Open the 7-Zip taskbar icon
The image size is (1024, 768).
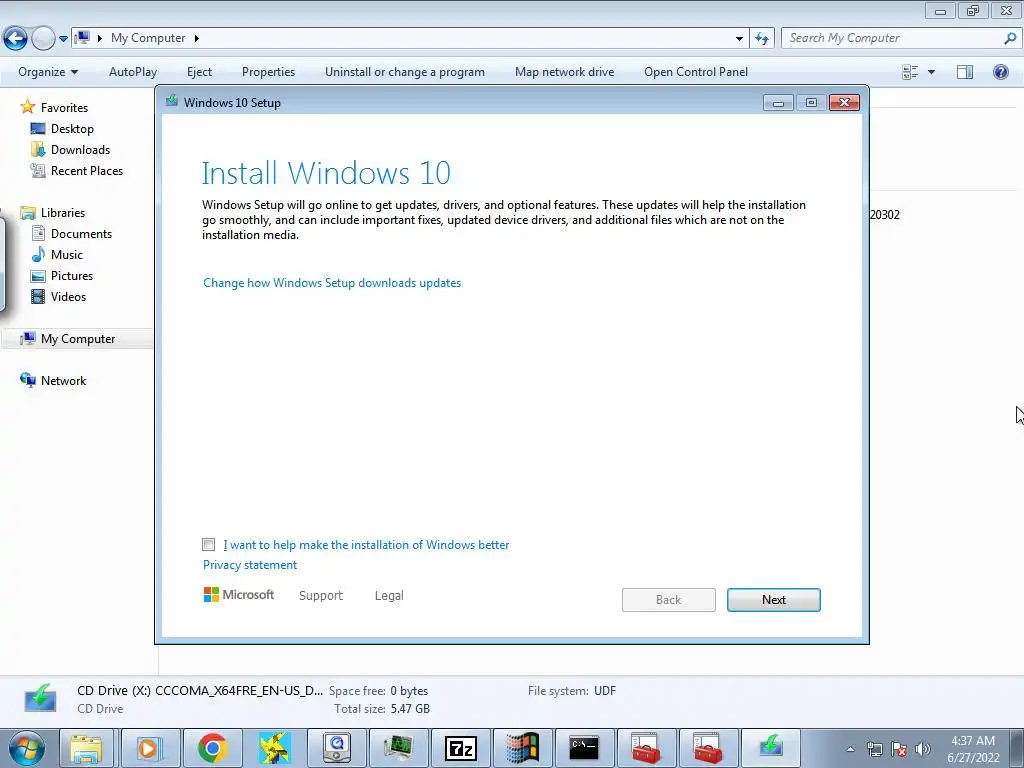460,748
